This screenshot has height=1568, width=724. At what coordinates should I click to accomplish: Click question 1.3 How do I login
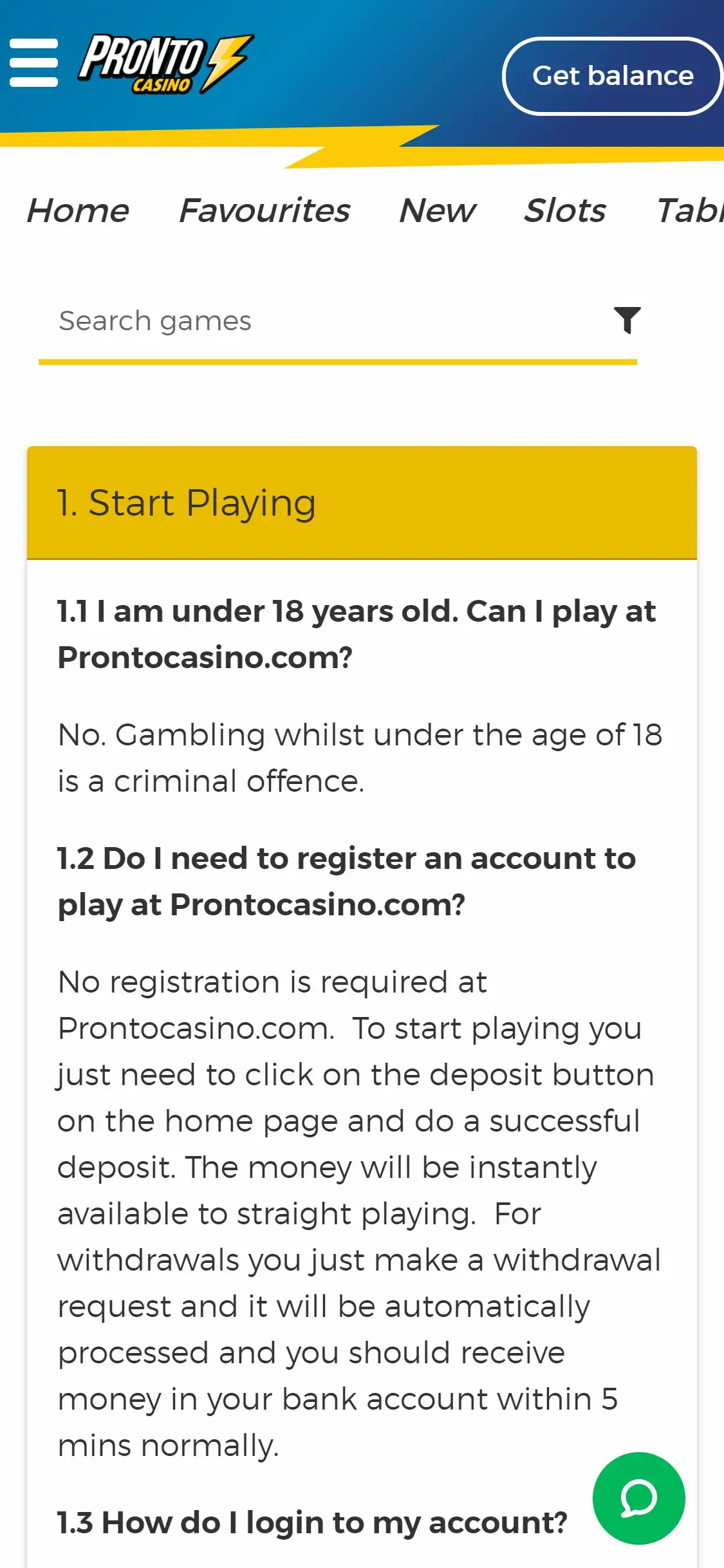pyautogui.click(x=312, y=1523)
